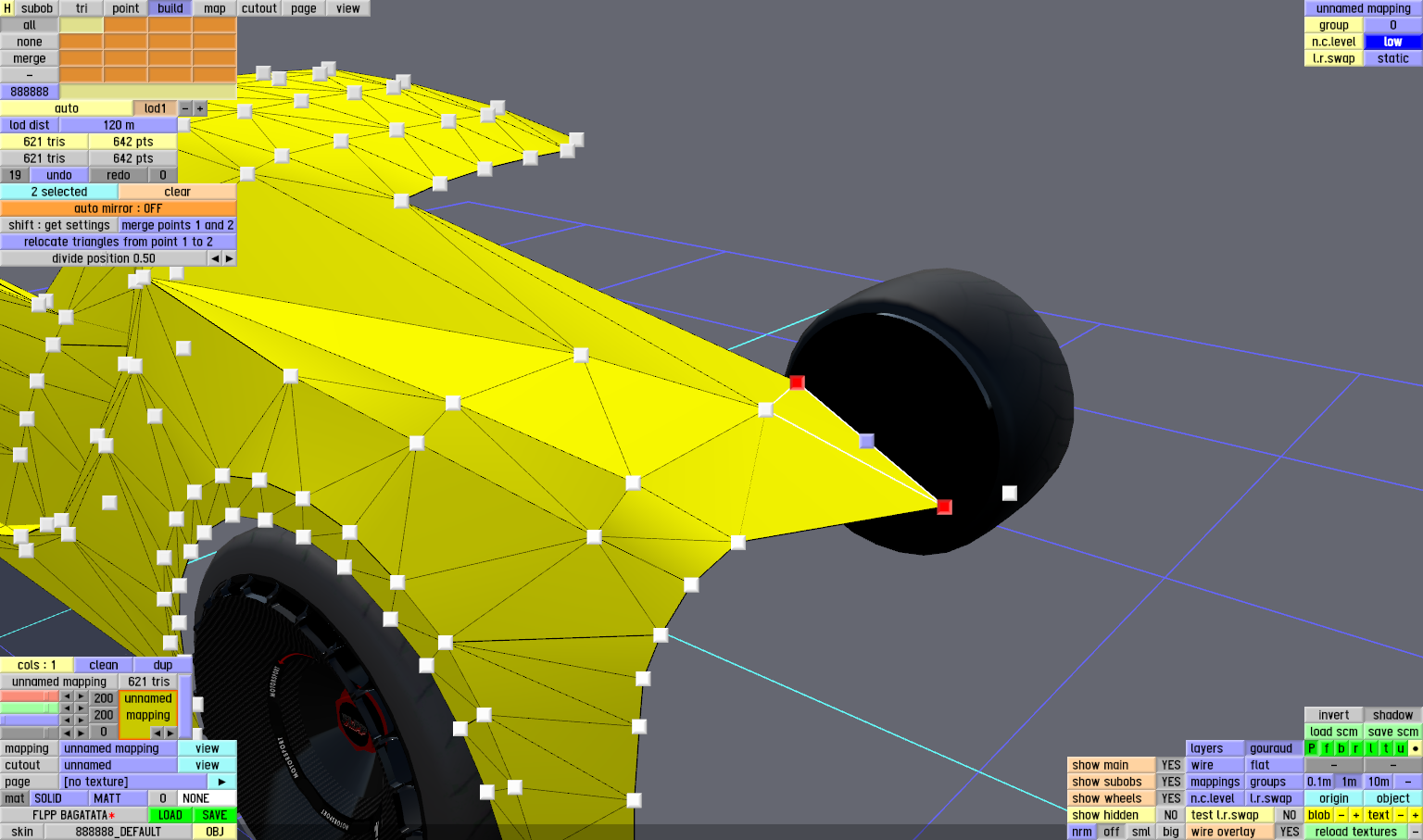The image size is (1423, 840).
Task: Increase blue colour value with right arrow
Action: (82, 721)
